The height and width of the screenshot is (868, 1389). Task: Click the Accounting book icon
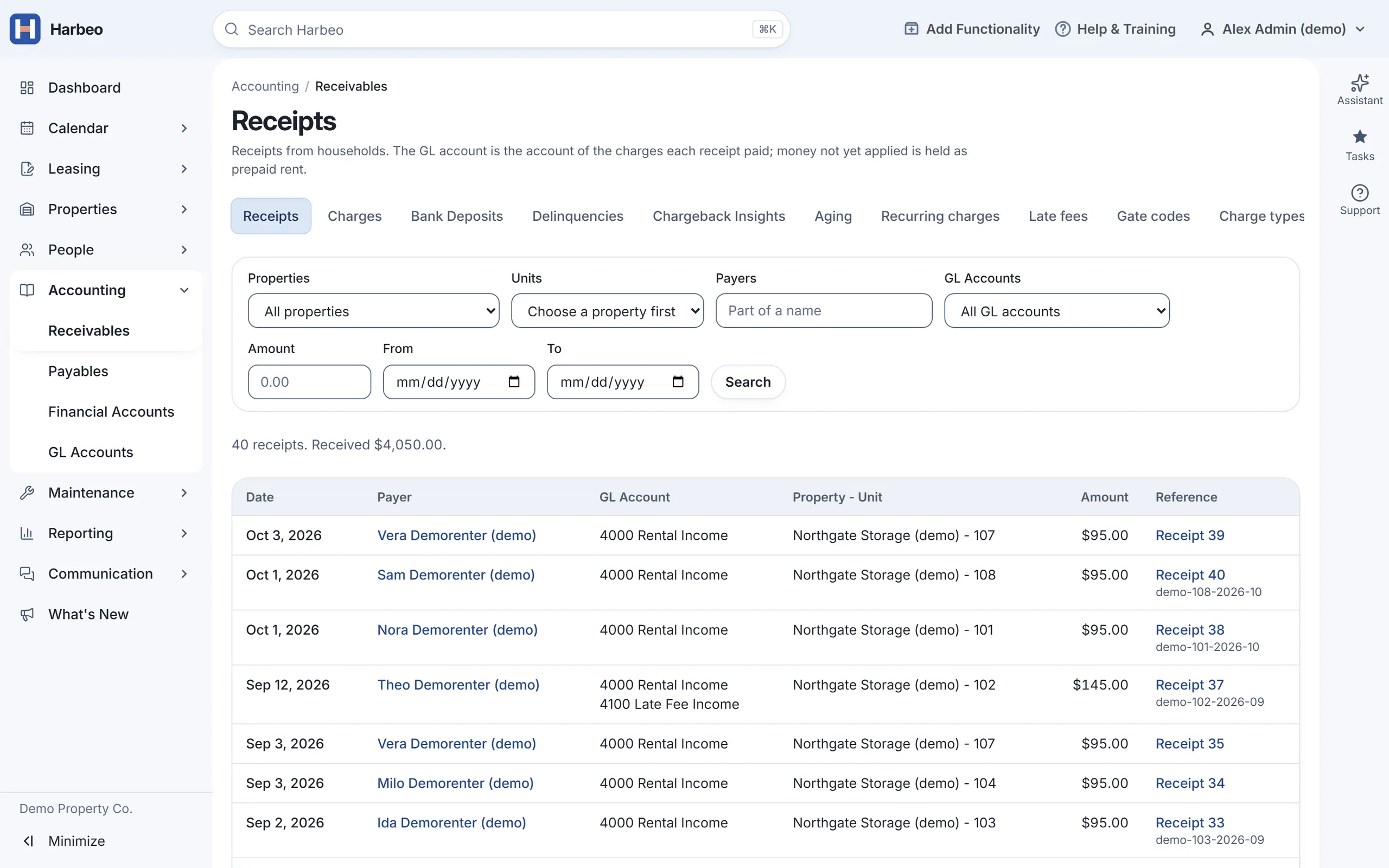pos(27,290)
